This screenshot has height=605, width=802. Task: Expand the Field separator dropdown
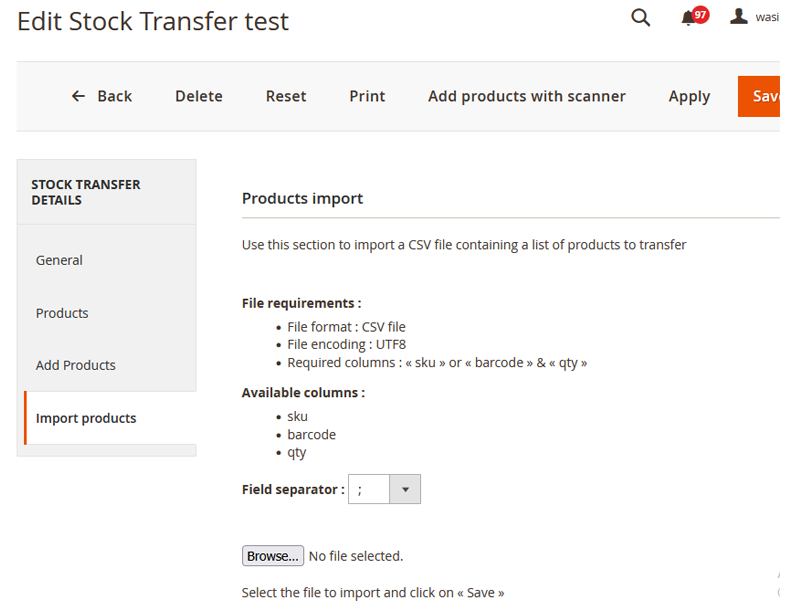pyautogui.click(x=384, y=489)
